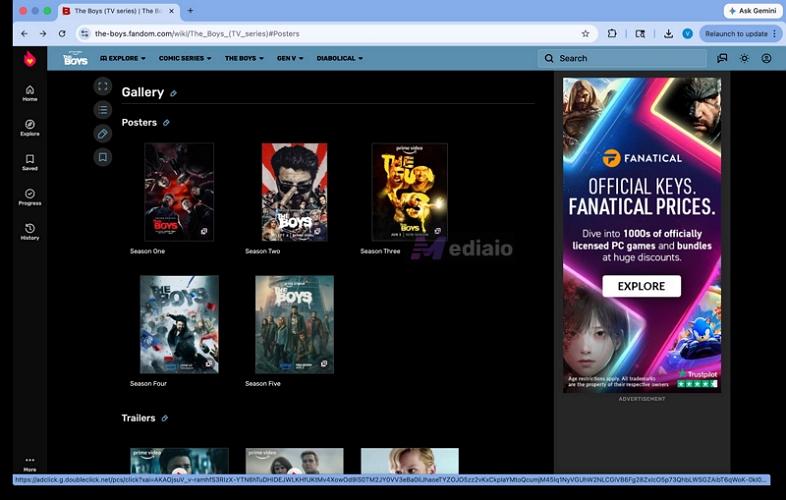Bookmark this page with side bookmark icon

[103, 157]
